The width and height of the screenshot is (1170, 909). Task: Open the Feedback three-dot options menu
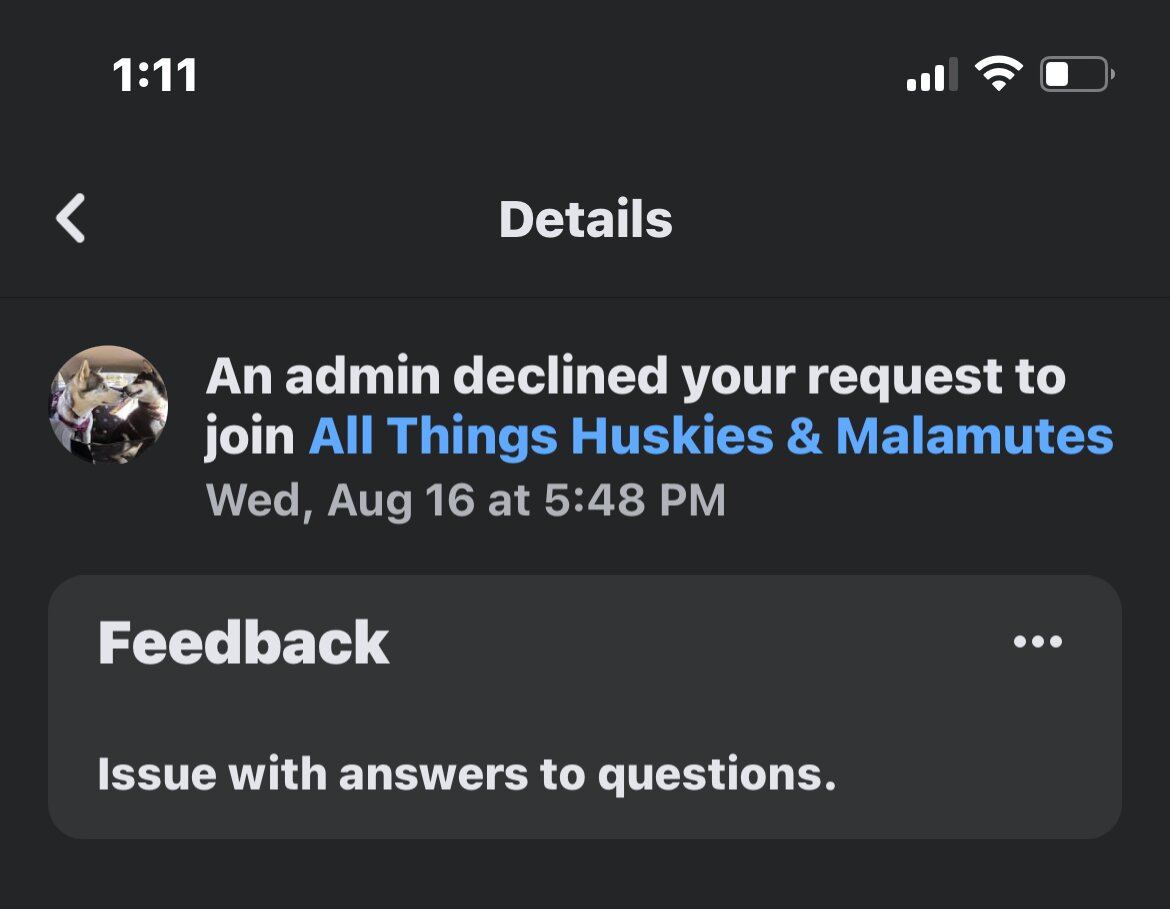coord(1037,642)
